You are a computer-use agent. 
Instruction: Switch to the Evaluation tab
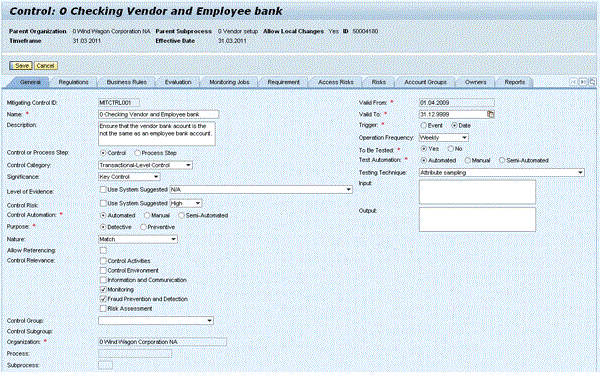178,82
